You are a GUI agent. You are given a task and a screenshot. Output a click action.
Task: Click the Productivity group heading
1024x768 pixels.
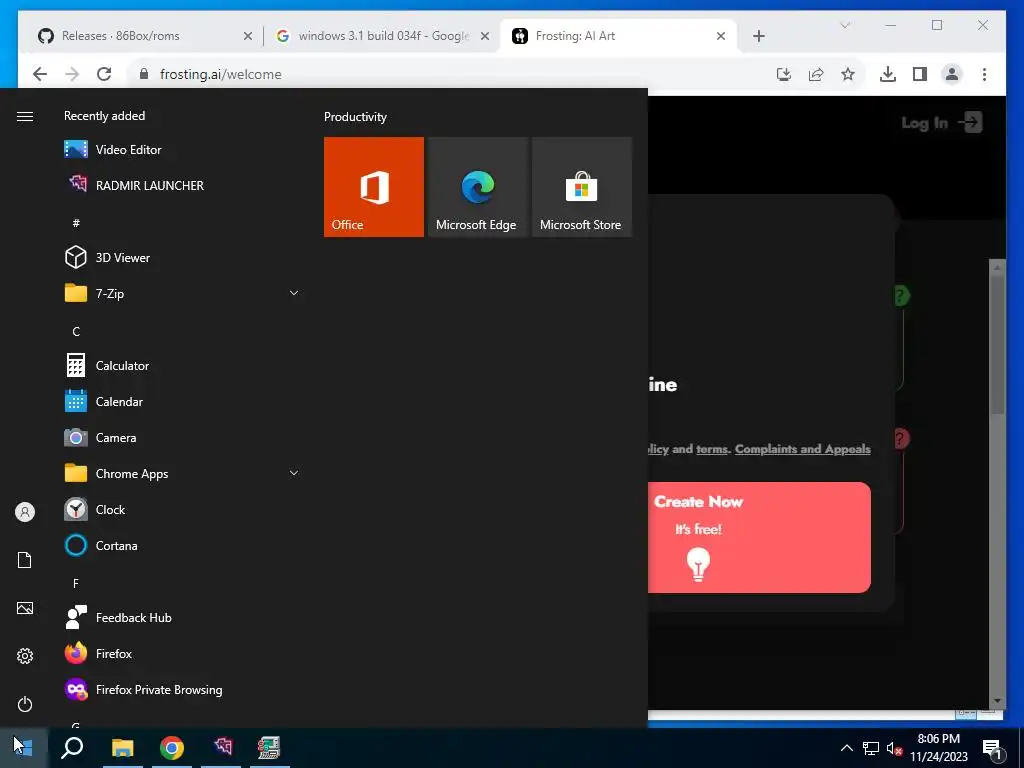(x=355, y=117)
